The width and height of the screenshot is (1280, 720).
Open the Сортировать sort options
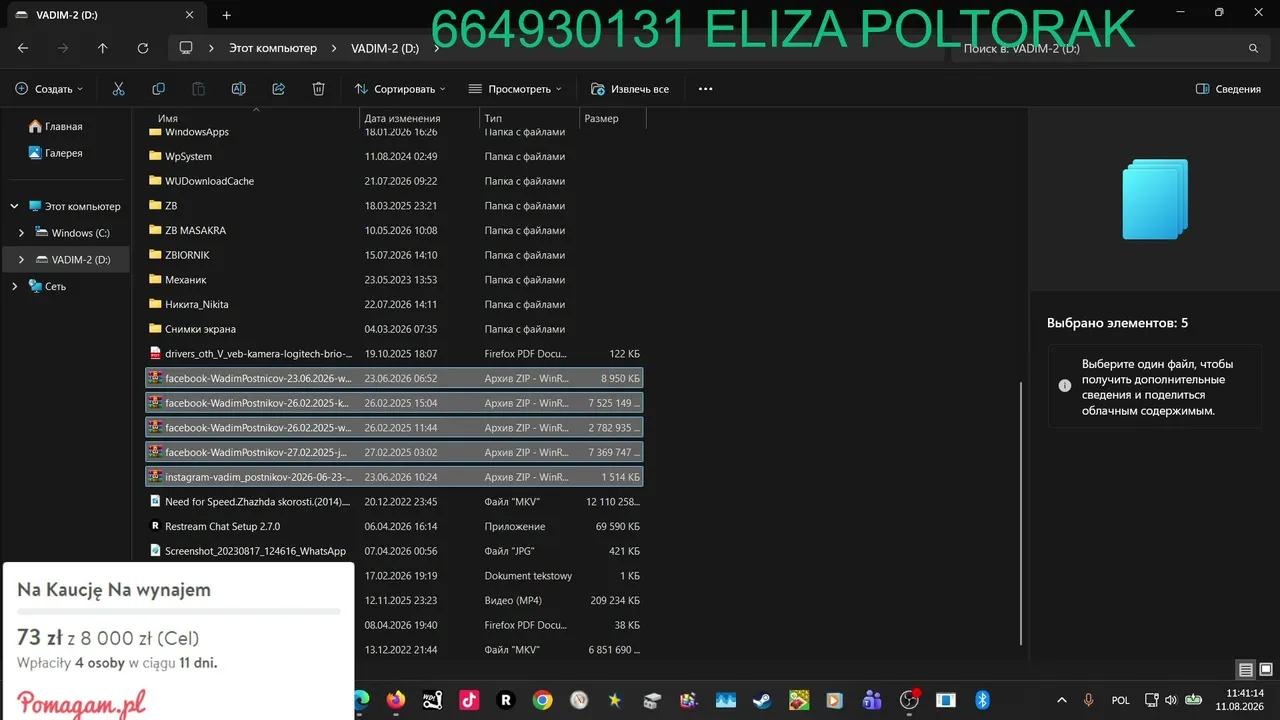(x=400, y=89)
